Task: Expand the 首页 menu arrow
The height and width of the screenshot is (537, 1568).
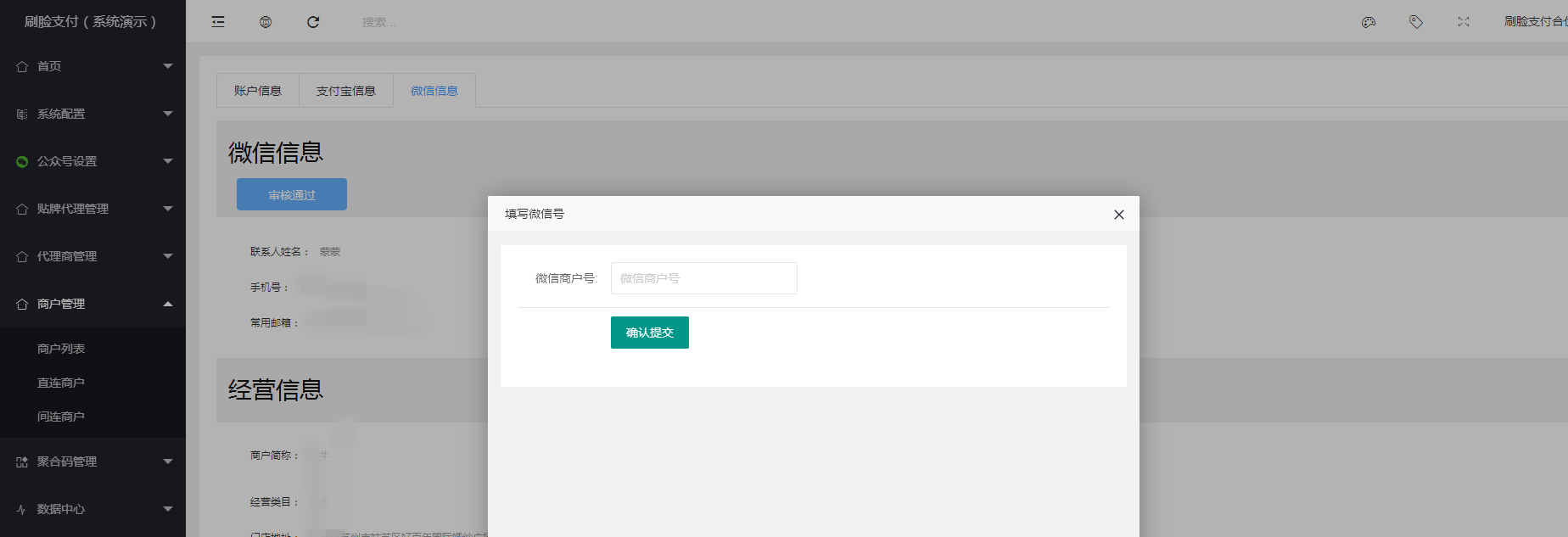Action: pos(168,66)
